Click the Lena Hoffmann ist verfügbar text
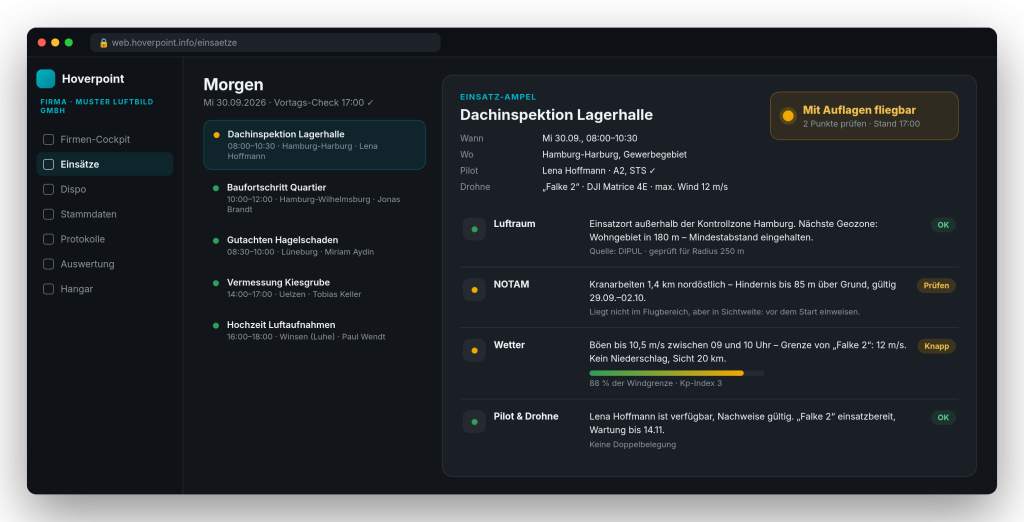Viewport: 1024px width, 522px height. (x=743, y=423)
